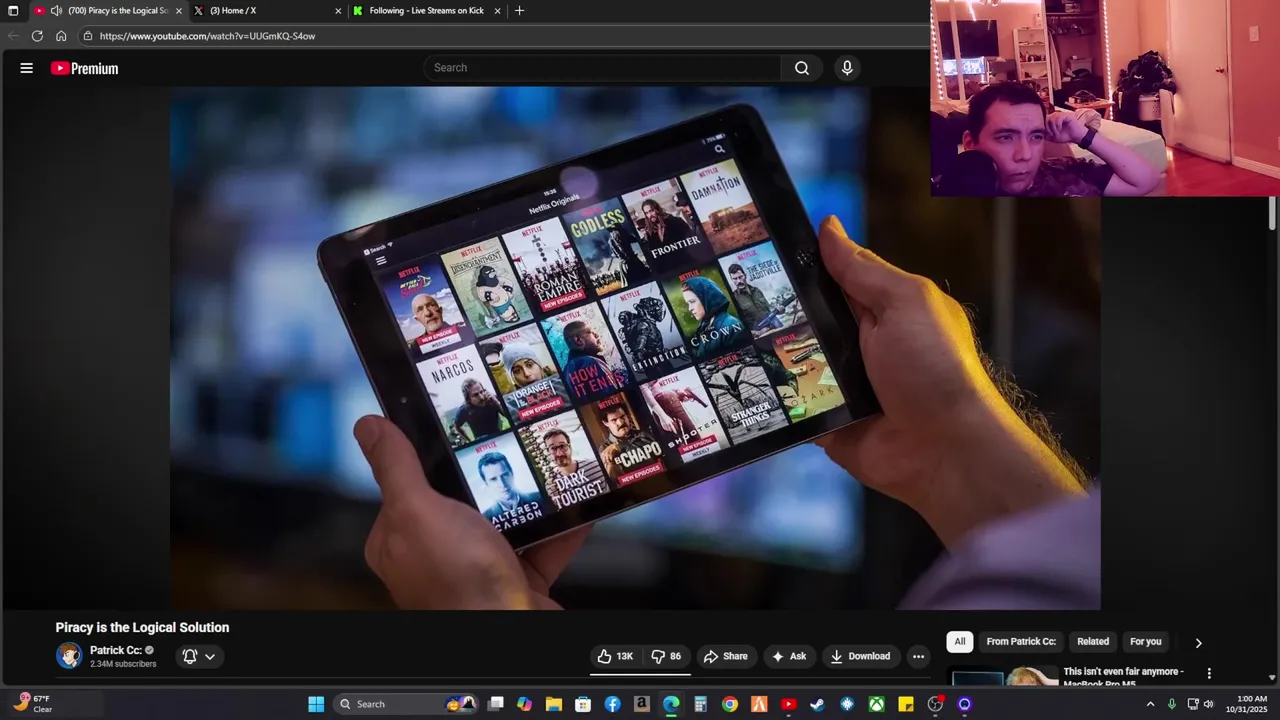Open the Patrick Cc: channel name link
The height and width of the screenshot is (720, 1280).
click(116, 650)
